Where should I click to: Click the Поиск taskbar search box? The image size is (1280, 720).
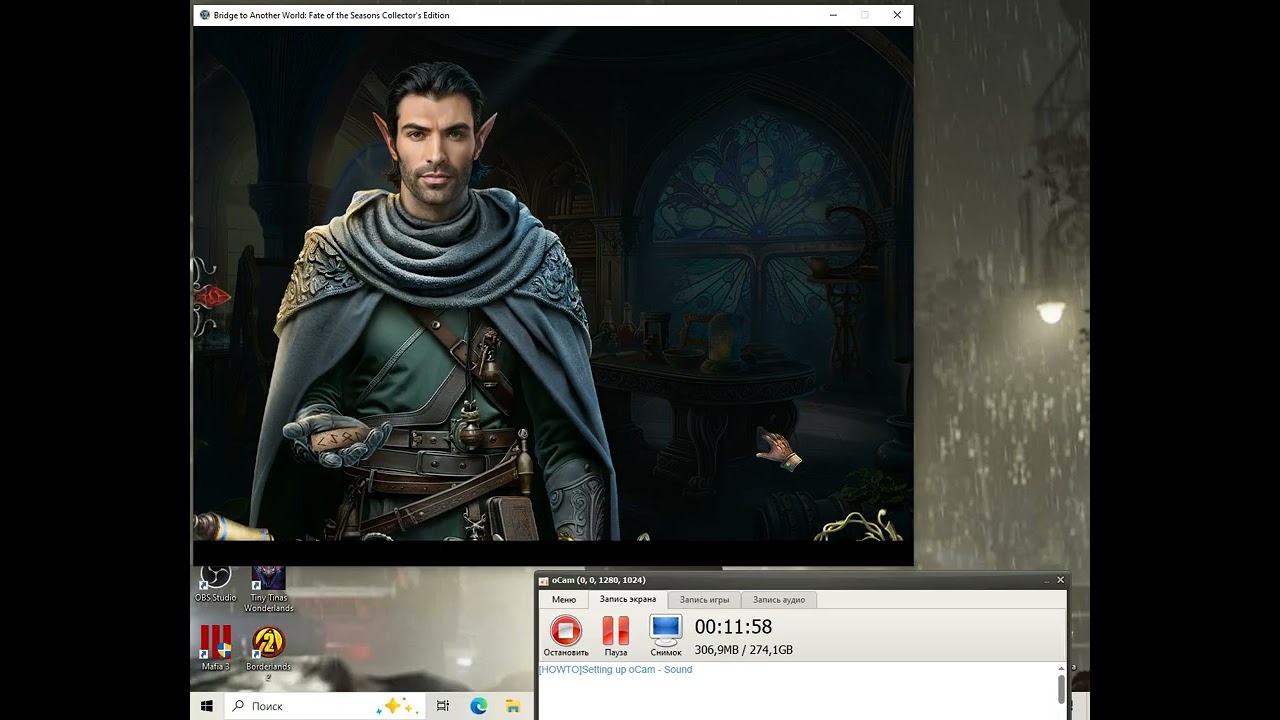click(325, 706)
